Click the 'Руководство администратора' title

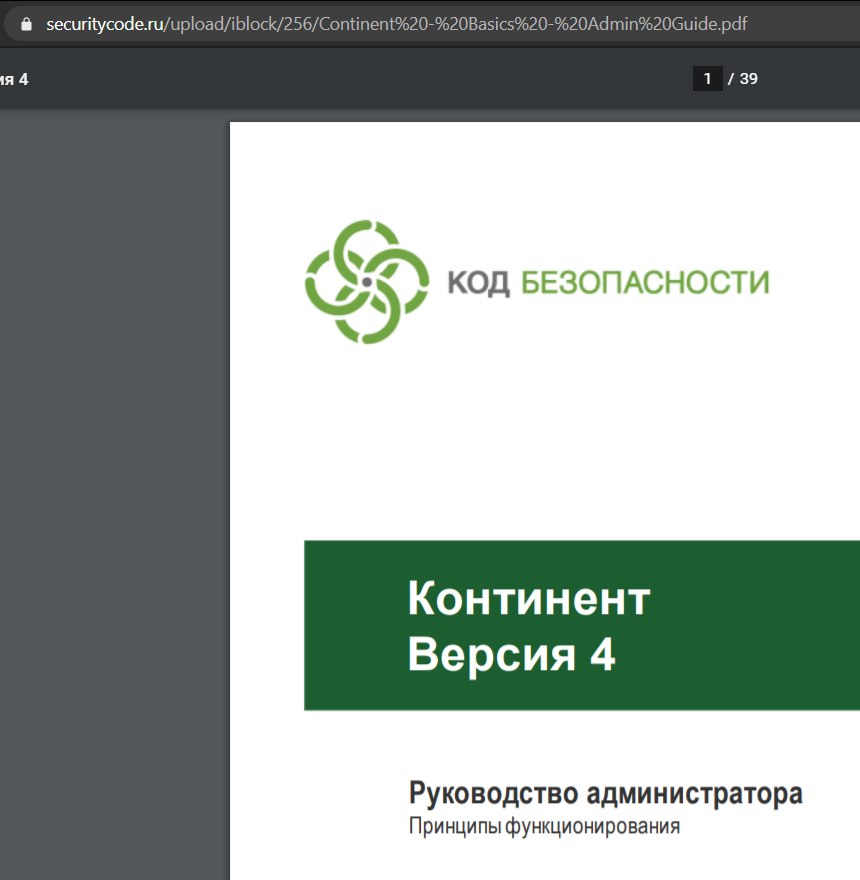[x=605, y=793]
